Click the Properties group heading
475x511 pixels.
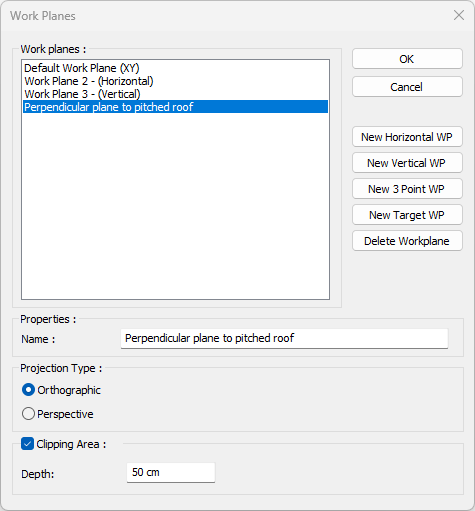48,319
